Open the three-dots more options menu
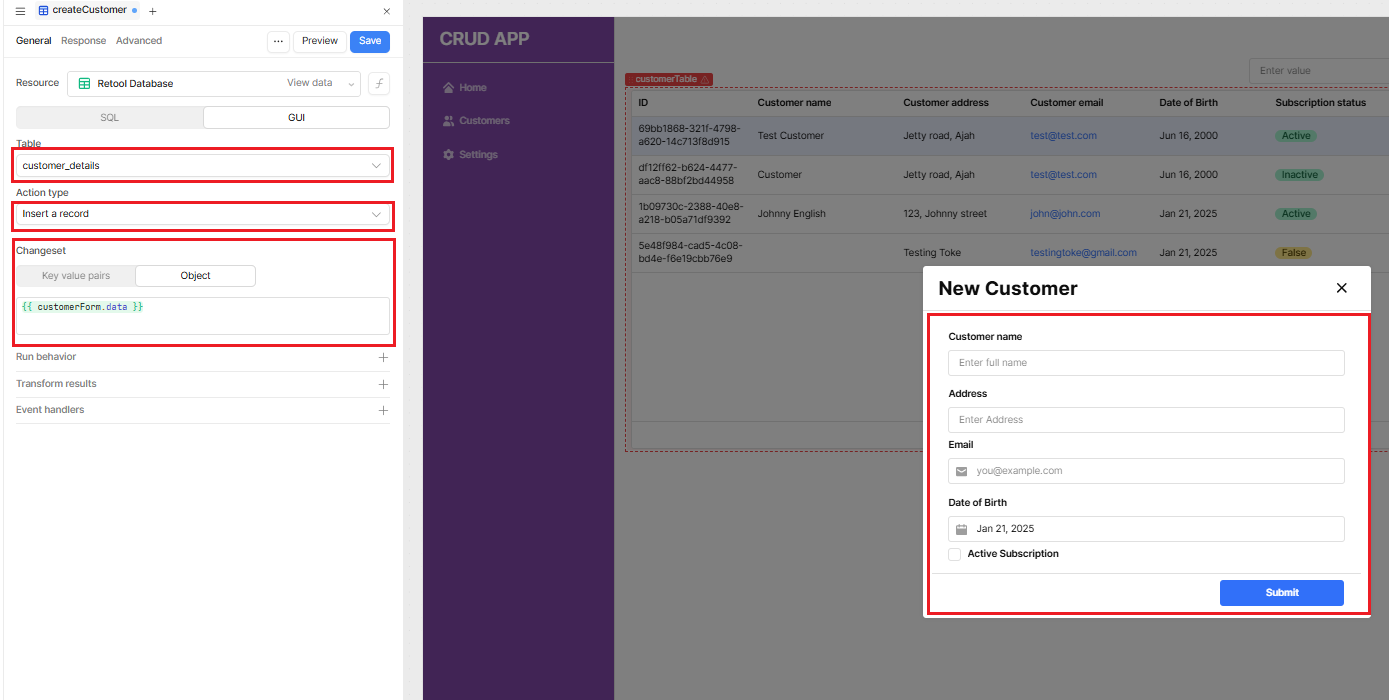1389x700 pixels. 279,41
